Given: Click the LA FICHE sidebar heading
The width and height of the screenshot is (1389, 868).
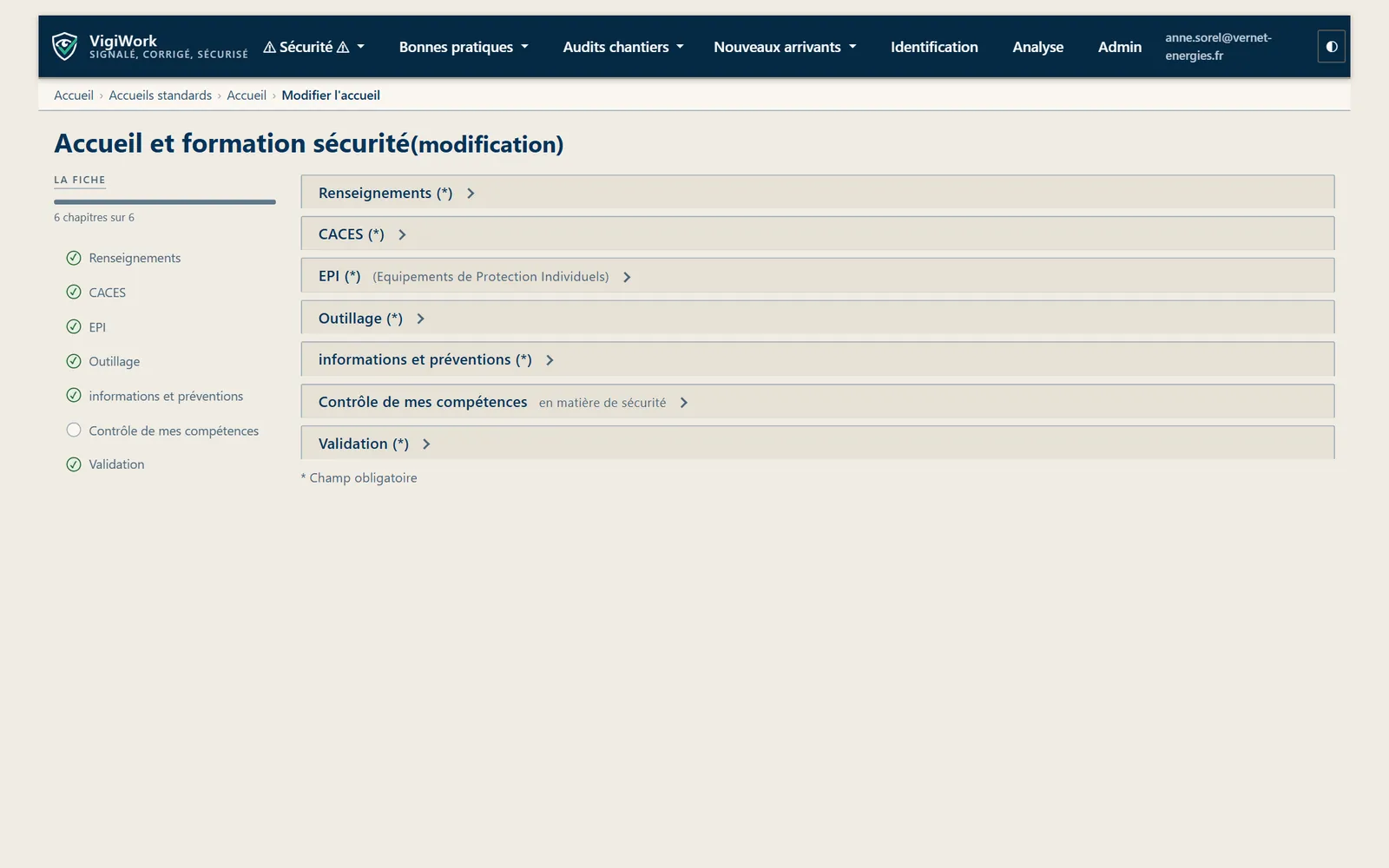Looking at the screenshot, I should [x=80, y=180].
